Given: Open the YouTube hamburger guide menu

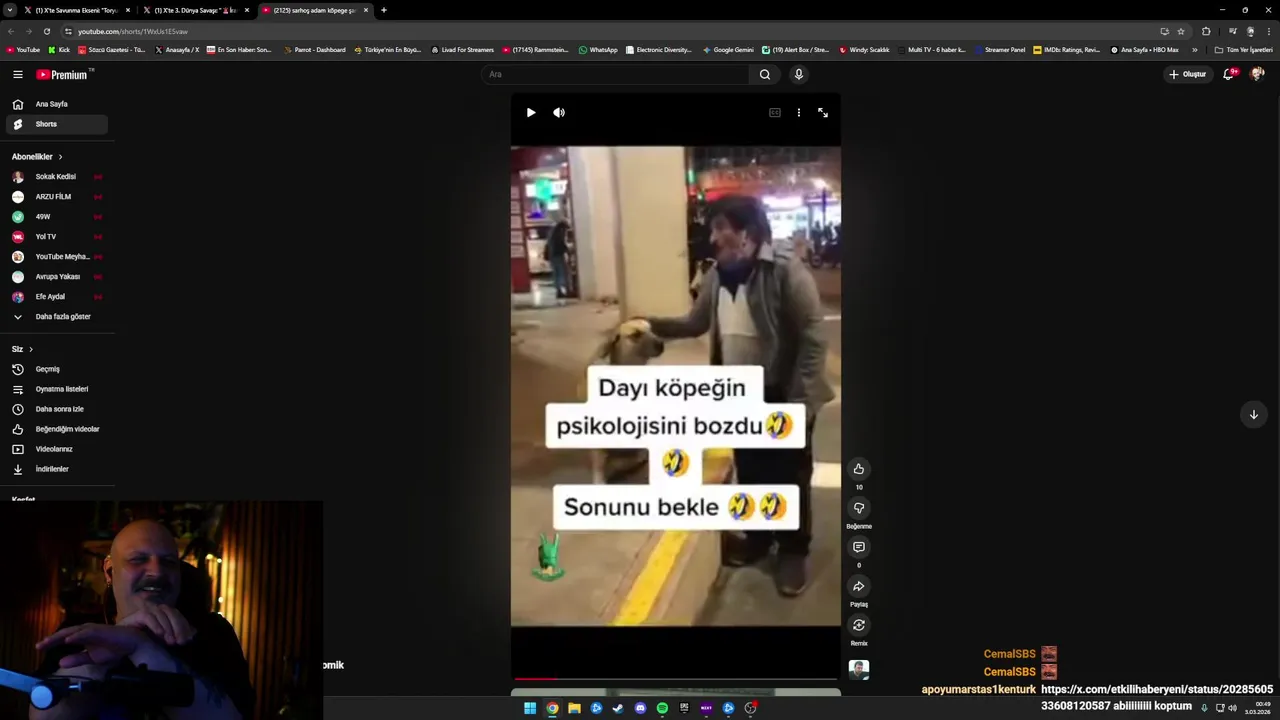Looking at the screenshot, I should pos(17,74).
